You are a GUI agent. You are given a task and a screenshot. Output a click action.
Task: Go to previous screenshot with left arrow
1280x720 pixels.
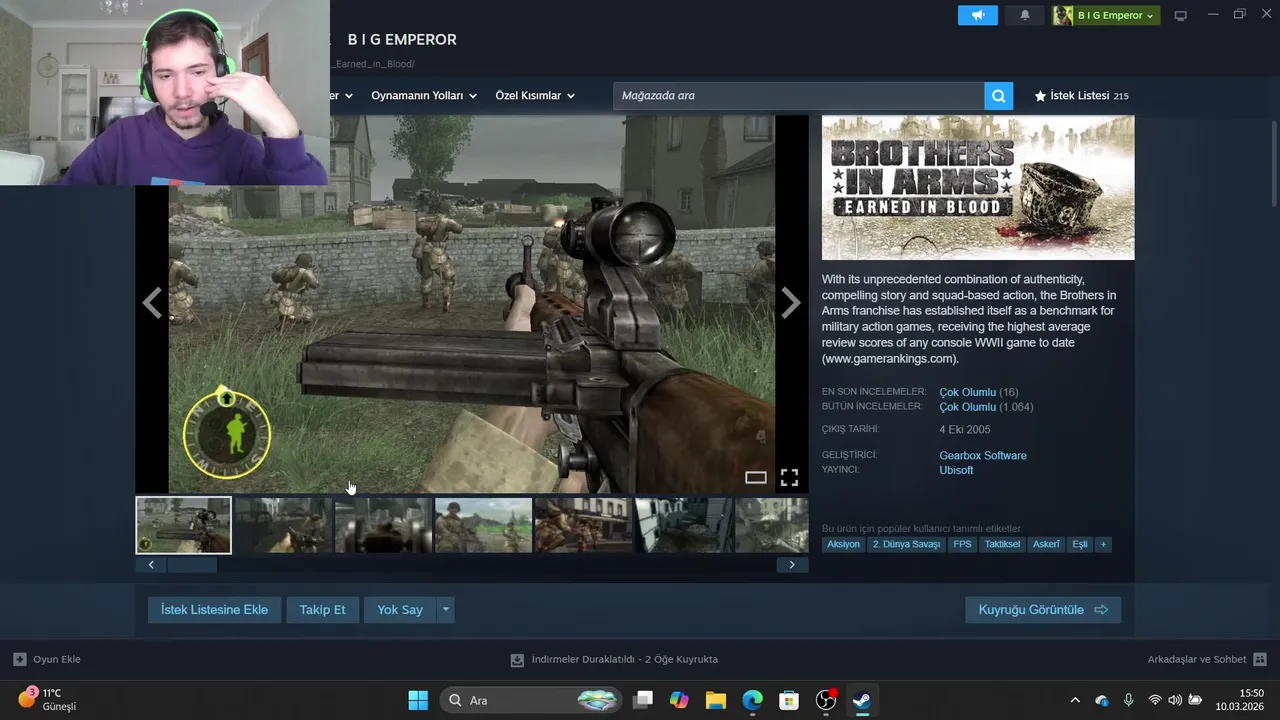[152, 303]
